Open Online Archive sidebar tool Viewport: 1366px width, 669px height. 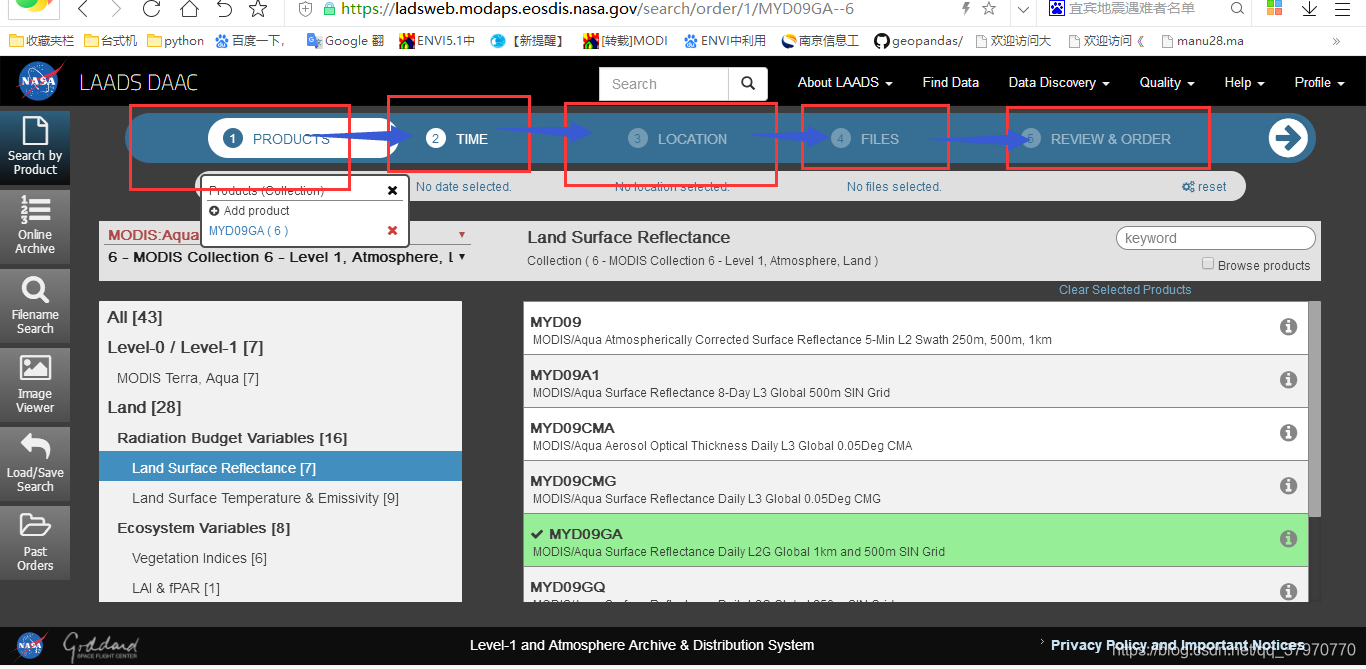click(x=35, y=226)
